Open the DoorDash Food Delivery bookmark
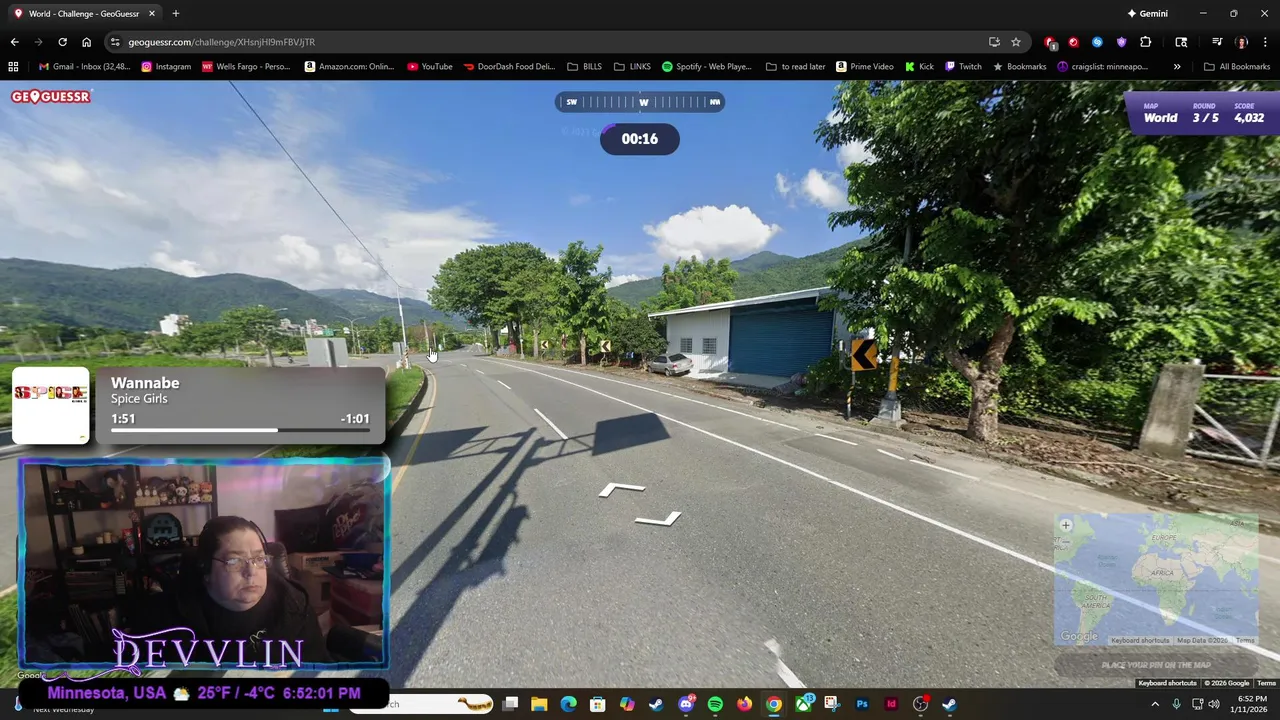Screen dimensions: 1280x720 point(509,67)
